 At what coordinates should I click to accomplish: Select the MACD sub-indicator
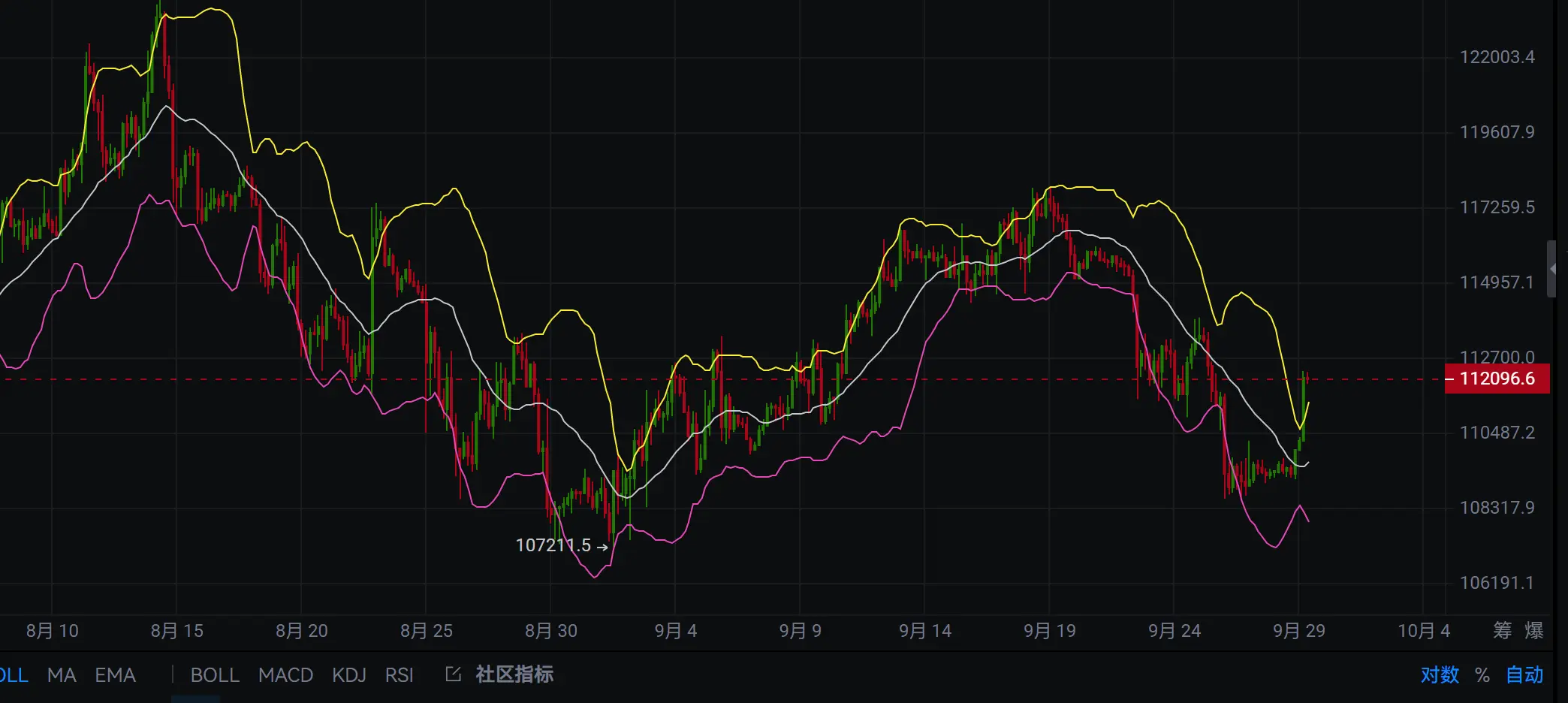click(285, 674)
